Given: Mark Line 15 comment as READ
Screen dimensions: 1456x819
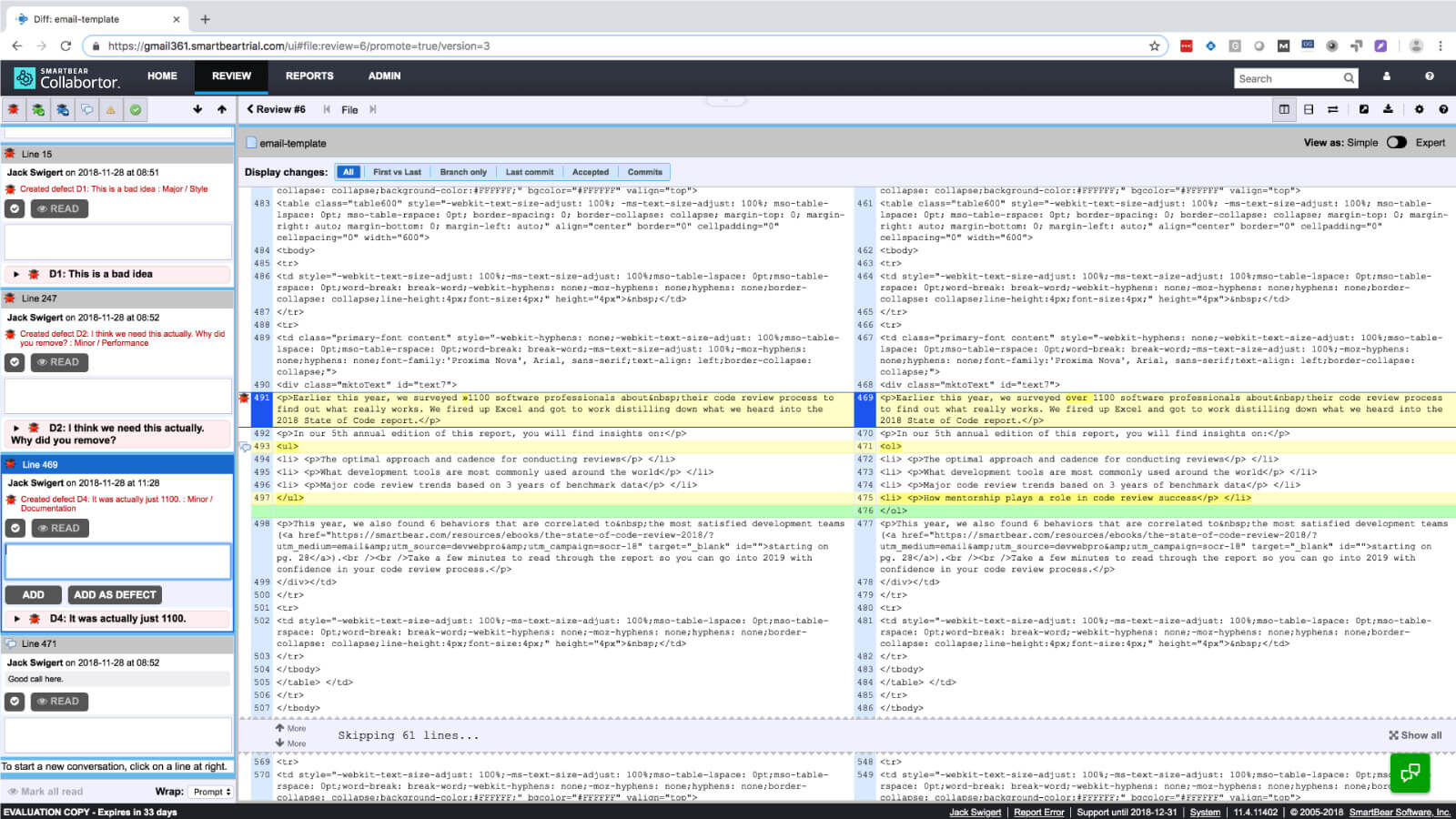Looking at the screenshot, I should click(59, 209).
